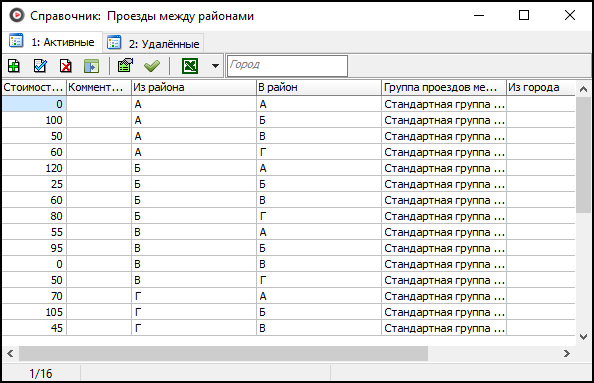The width and height of the screenshot is (594, 383).
Task: Click the empty comment cell in the 100 row
Action: coord(99,120)
